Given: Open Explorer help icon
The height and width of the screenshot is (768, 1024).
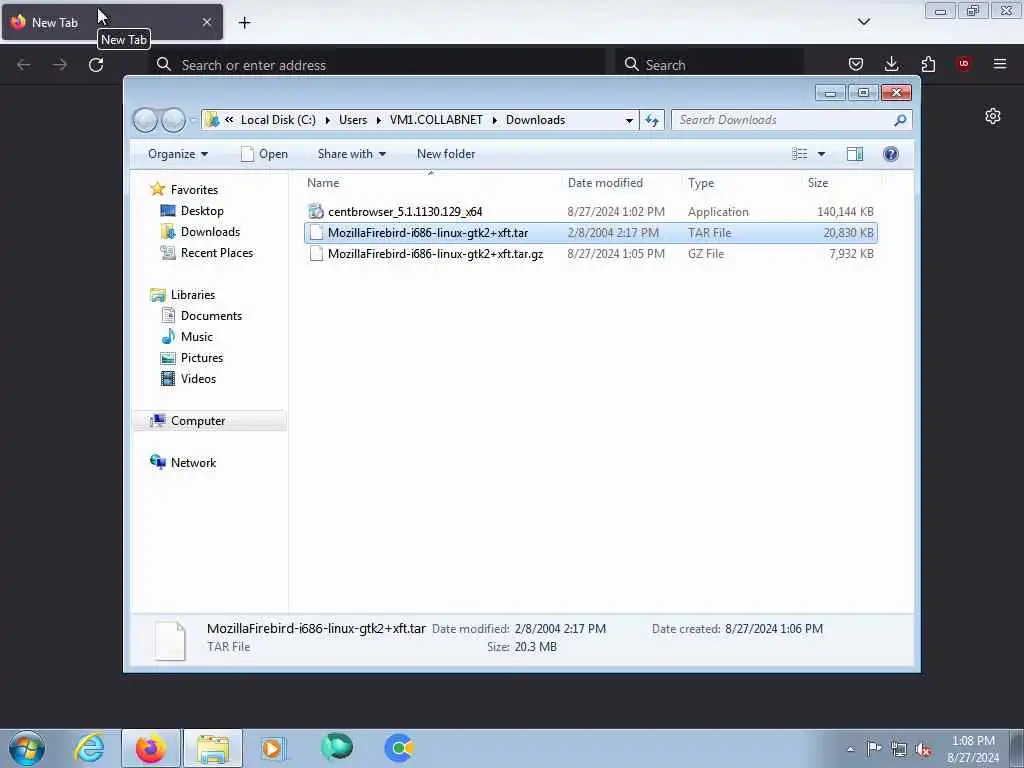Looking at the screenshot, I should tap(890, 154).
